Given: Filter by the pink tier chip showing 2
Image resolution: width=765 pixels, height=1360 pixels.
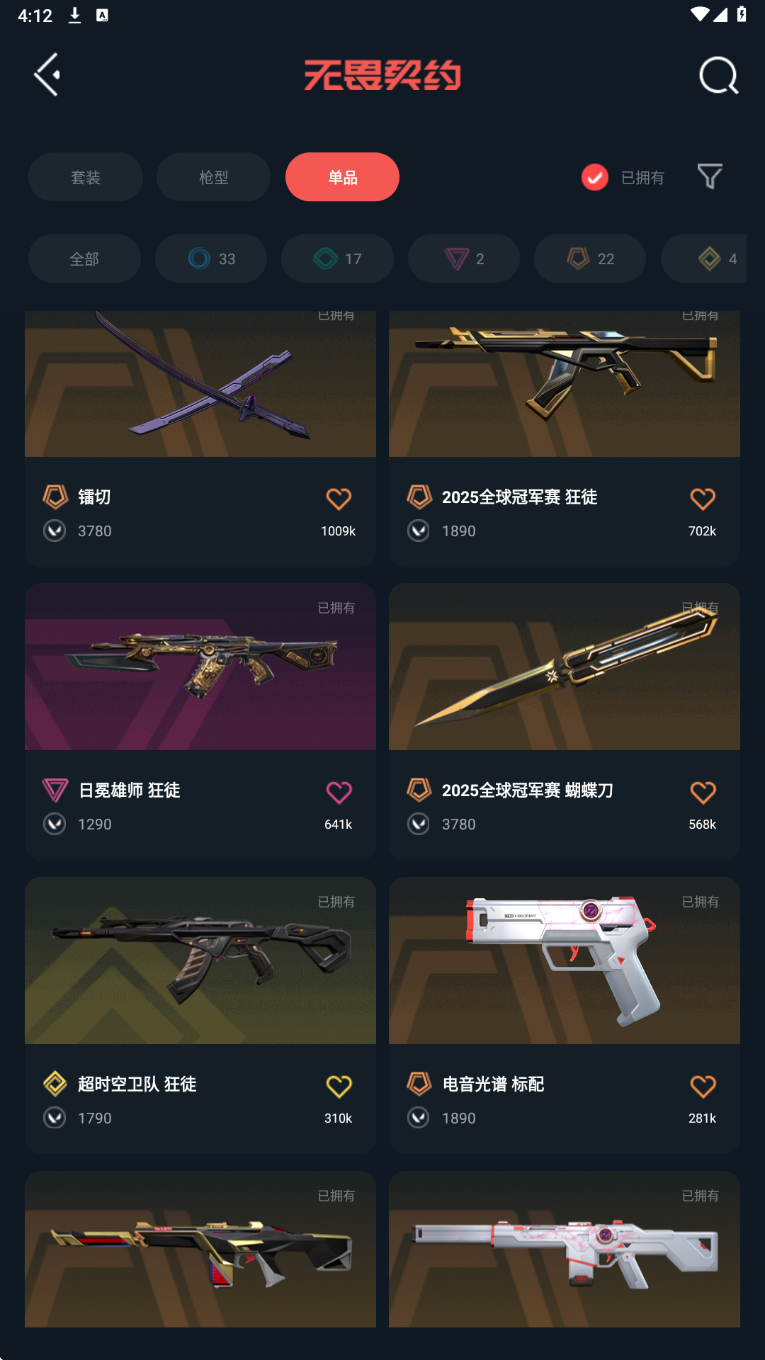Looking at the screenshot, I should tap(464, 259).
